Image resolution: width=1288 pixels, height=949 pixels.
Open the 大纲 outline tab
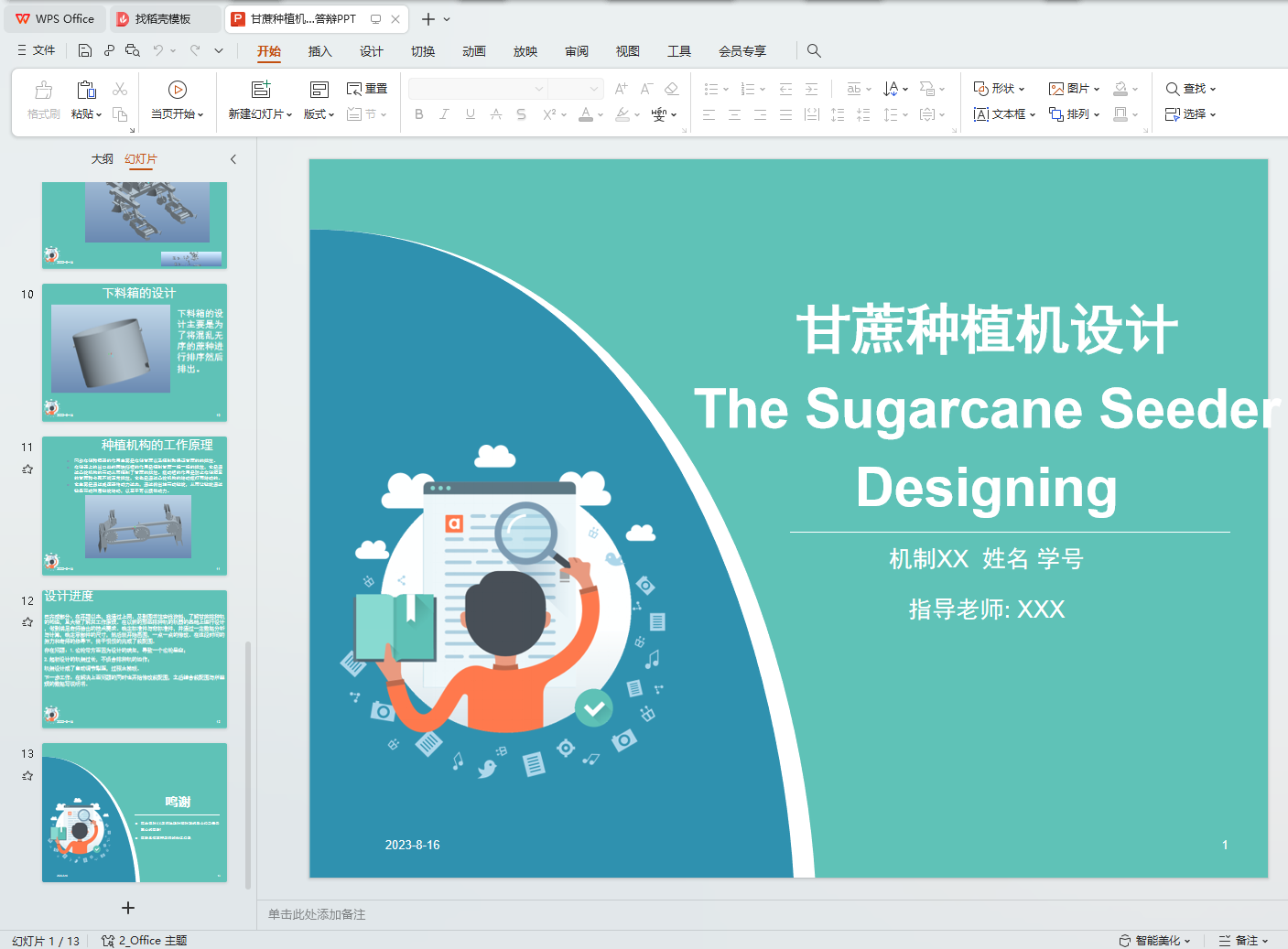[102, 159]
